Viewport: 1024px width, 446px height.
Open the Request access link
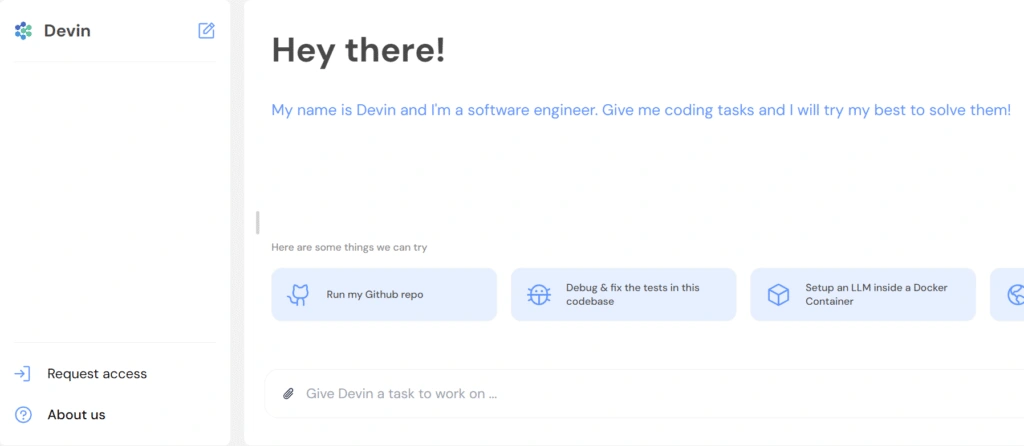97,374
